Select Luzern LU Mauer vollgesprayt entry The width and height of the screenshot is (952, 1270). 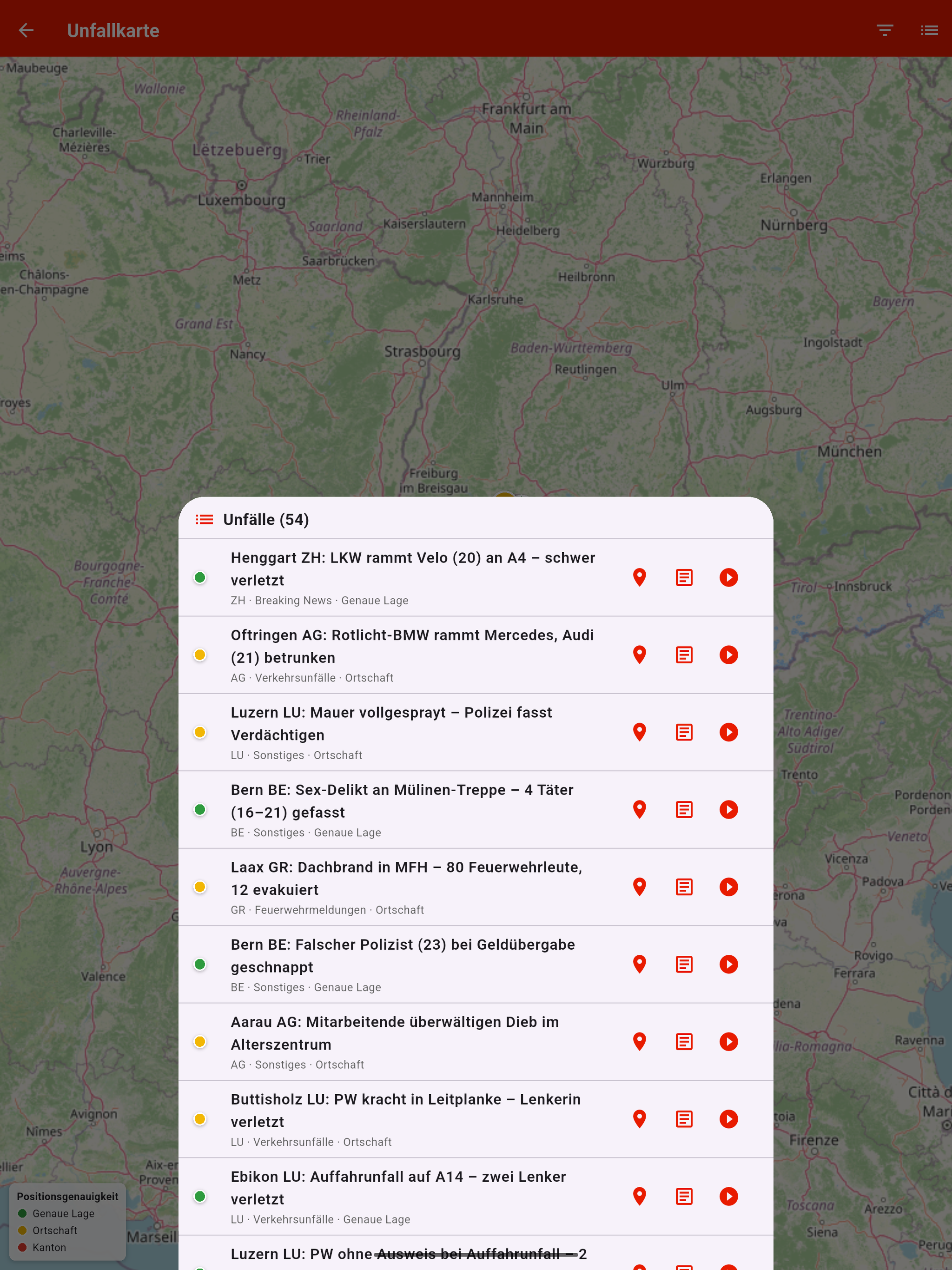coord(476,732)
